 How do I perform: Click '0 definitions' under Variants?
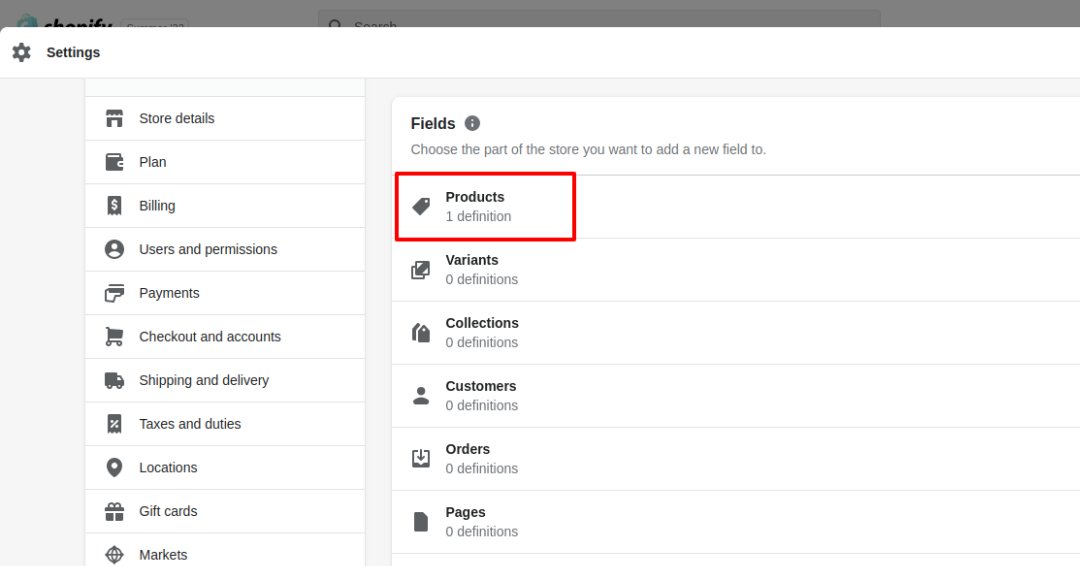pyautogui.click(x=481, y=280)
